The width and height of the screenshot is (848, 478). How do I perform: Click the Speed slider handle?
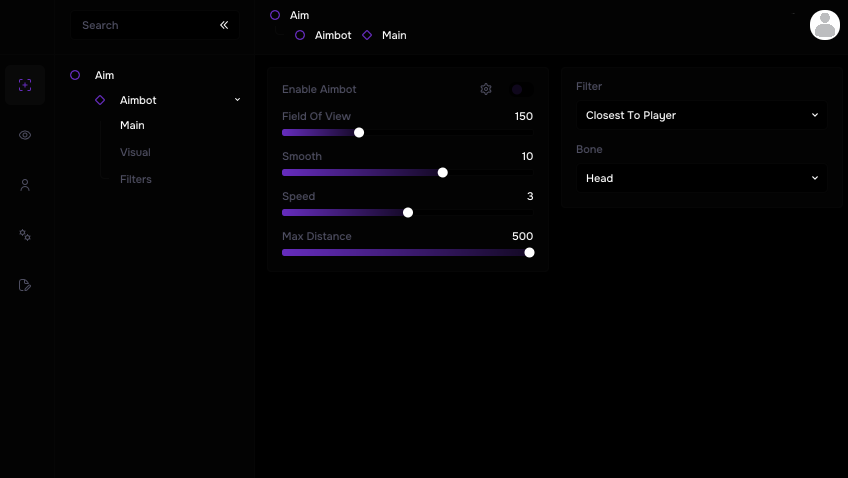(x=408, y=213)
